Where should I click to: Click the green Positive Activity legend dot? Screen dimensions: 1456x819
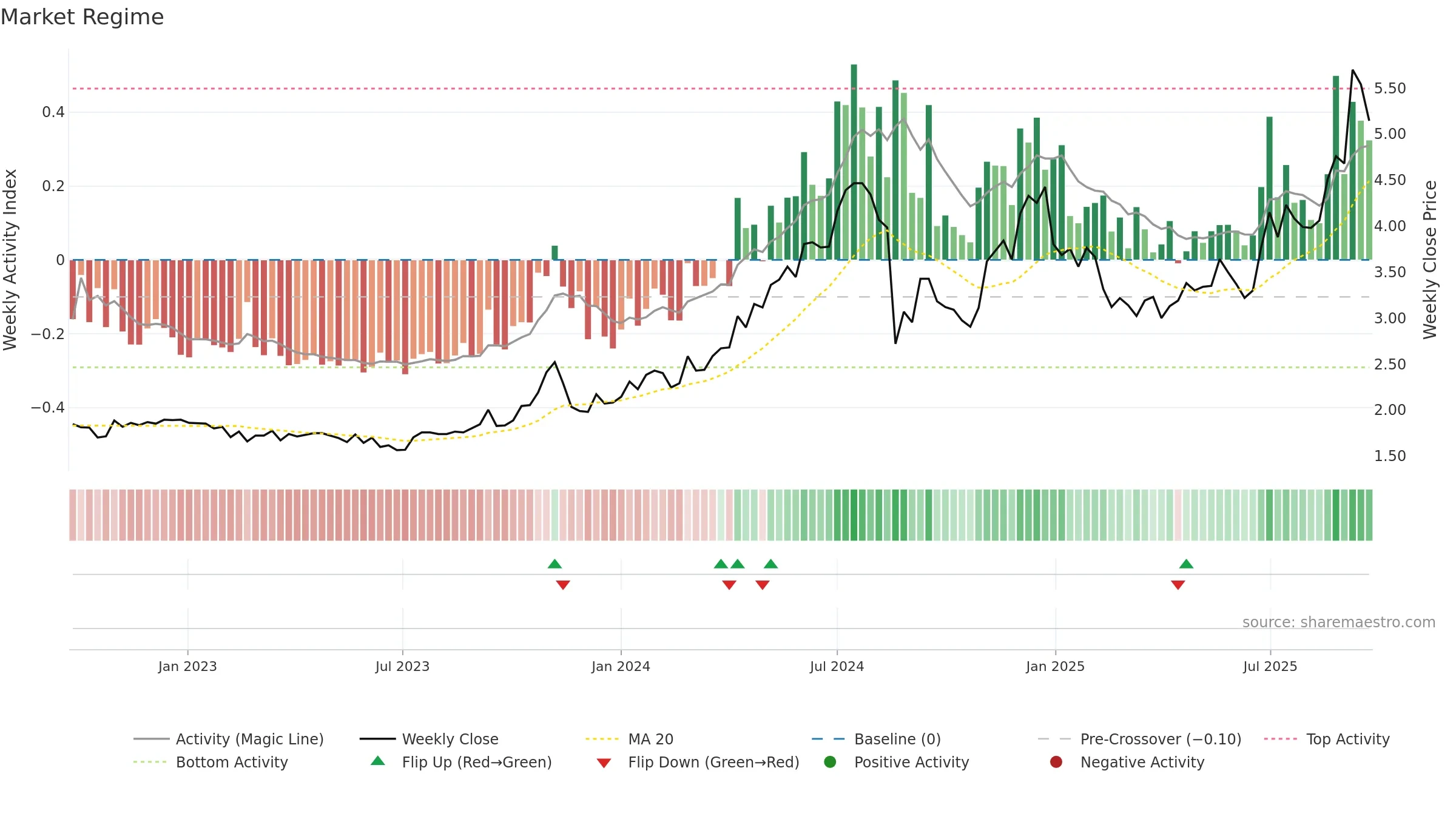click(x=831, y=762)
